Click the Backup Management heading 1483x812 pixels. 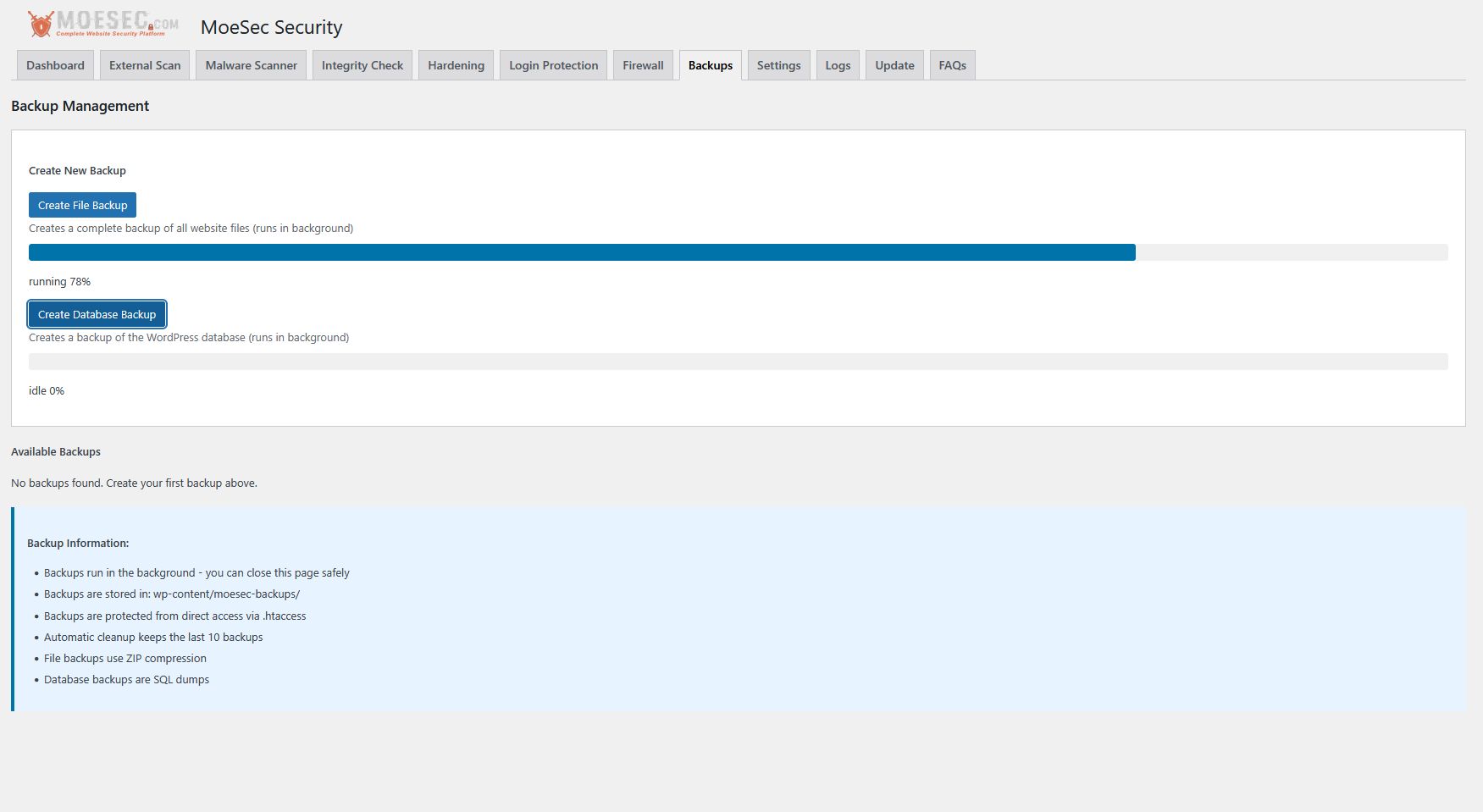[x=80, y=106]
